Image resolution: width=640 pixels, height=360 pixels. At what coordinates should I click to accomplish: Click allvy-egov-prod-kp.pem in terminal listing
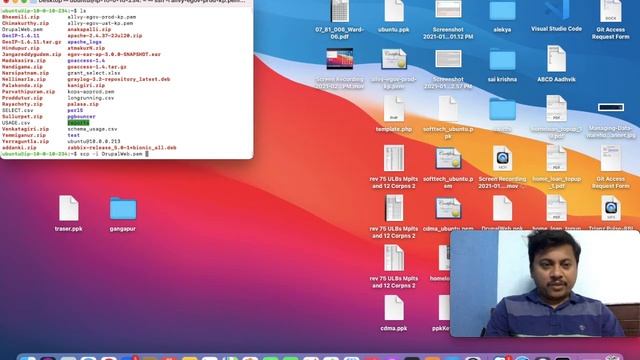click(102, 17)
